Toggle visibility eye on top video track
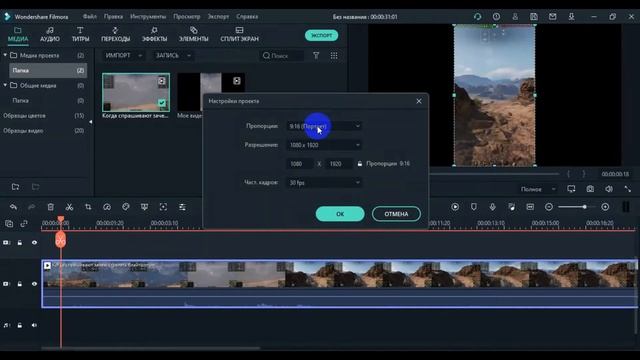This screenshot has height=360, width=640. 34,243
